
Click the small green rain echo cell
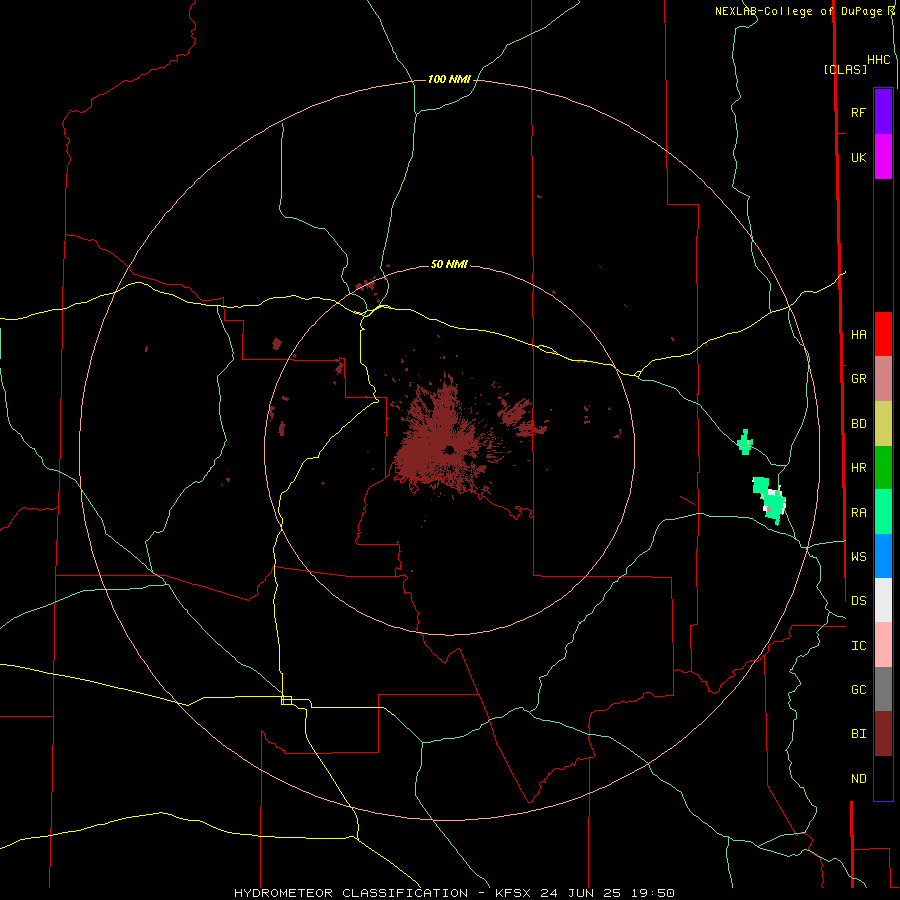745,442
